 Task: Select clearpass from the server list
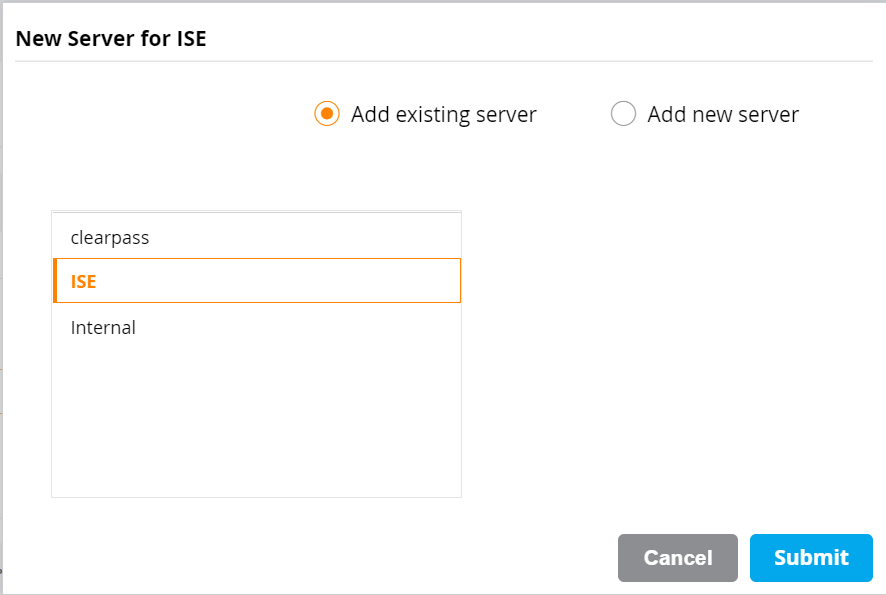click(110, 237)
